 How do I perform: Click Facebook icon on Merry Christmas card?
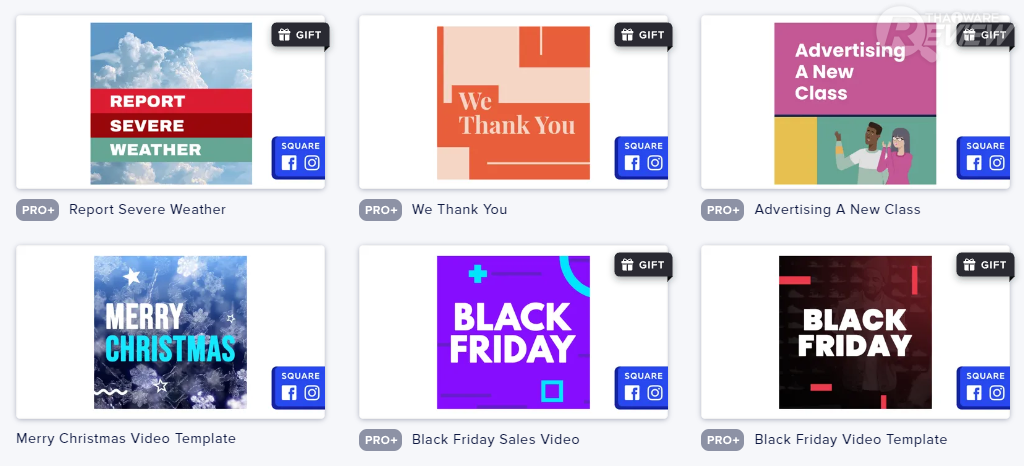289,394
